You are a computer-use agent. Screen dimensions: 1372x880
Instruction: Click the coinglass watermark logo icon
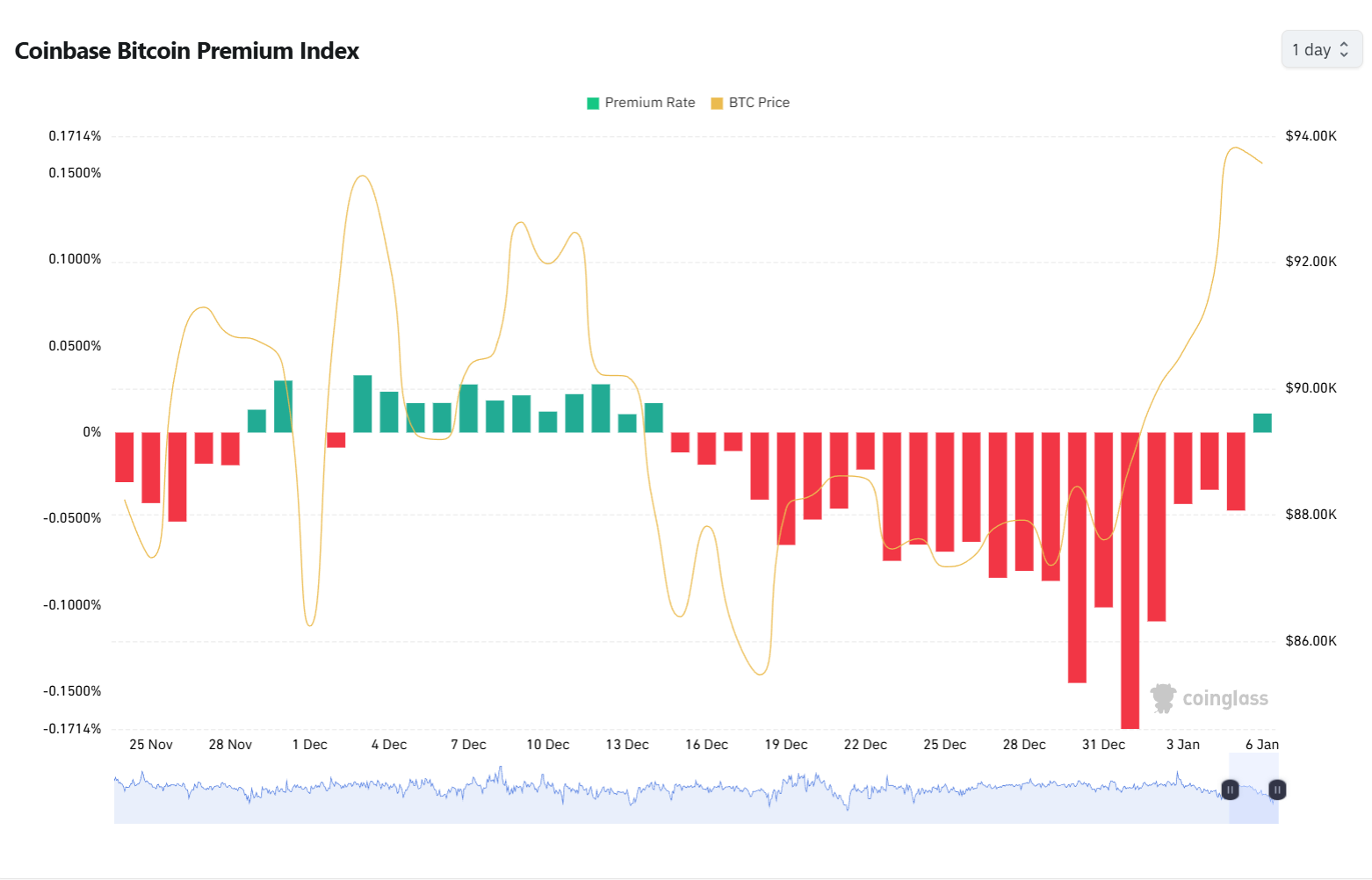1164,698
